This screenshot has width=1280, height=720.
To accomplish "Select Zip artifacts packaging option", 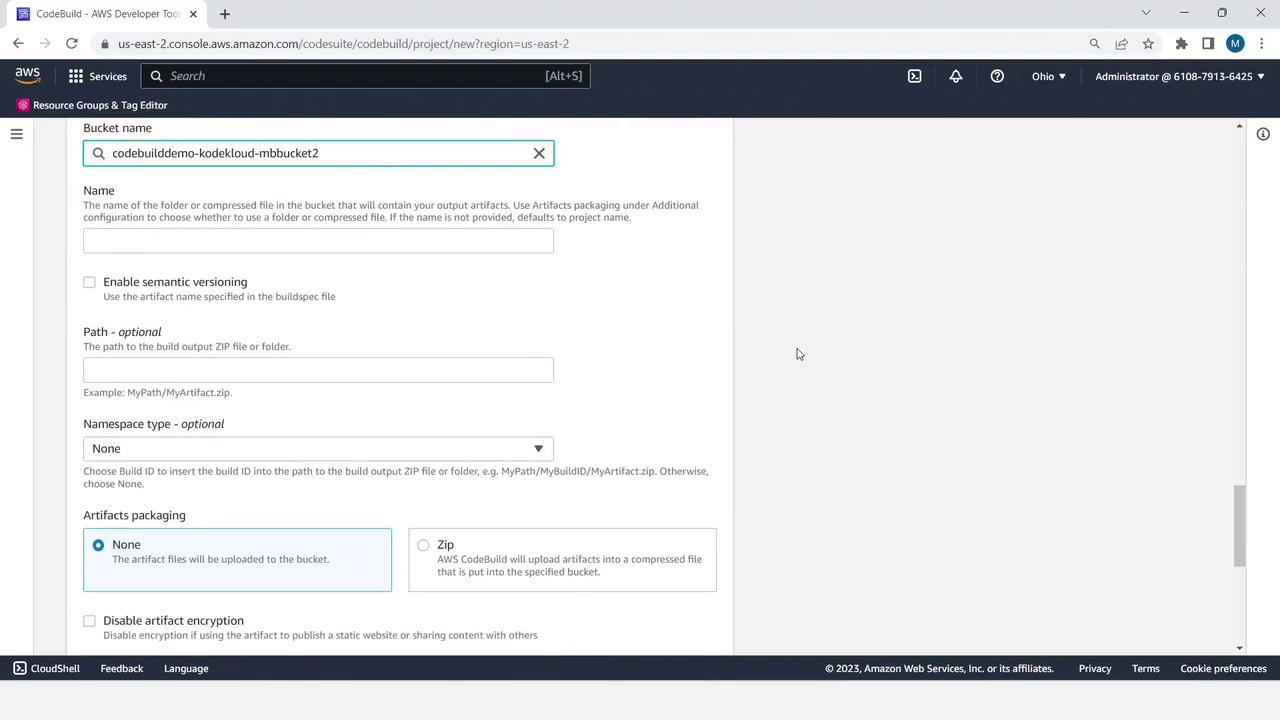I will point(423,545).
